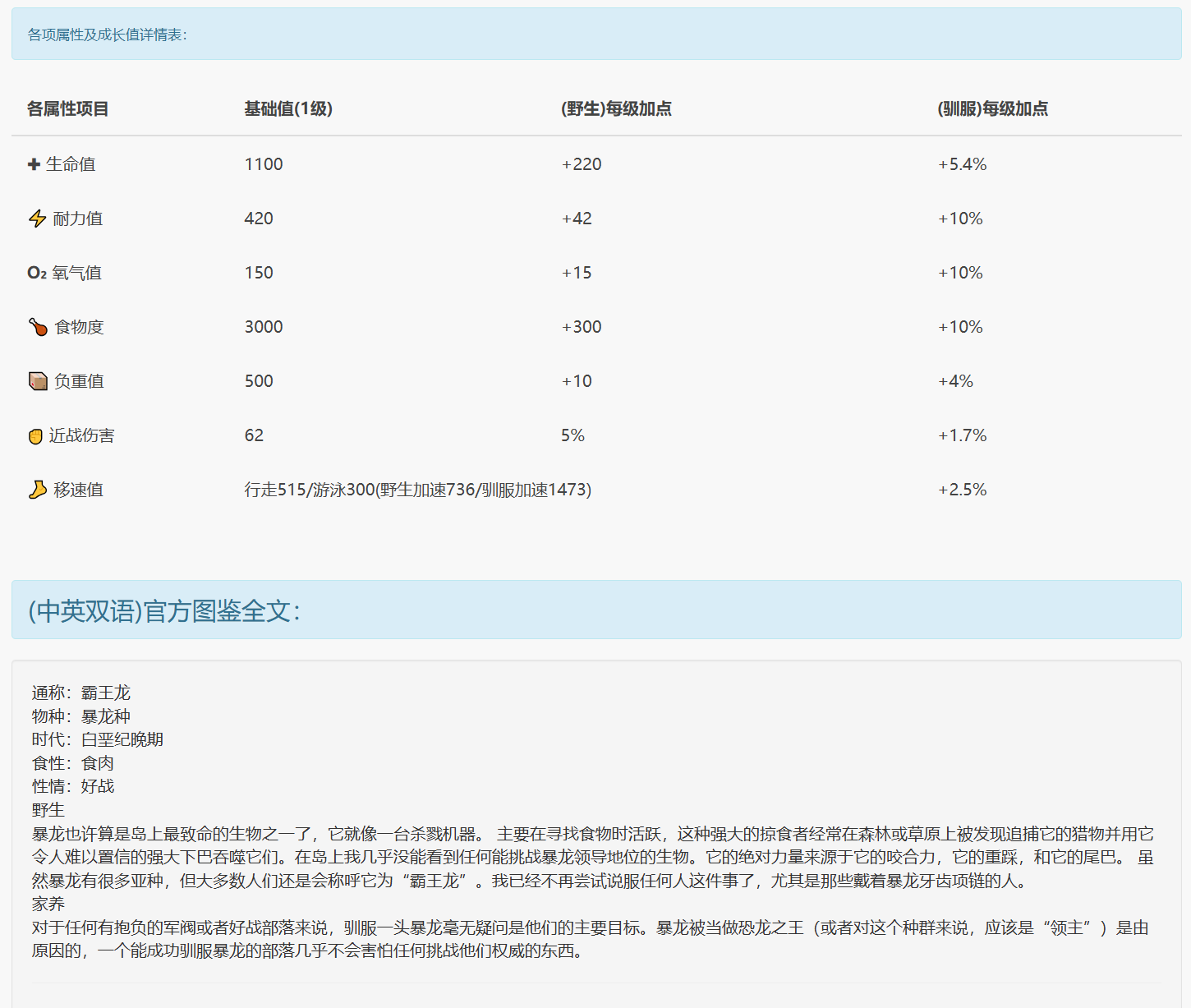Click the stamina base value 420
The image size is (1191, 1008).
tap(259, 219)
